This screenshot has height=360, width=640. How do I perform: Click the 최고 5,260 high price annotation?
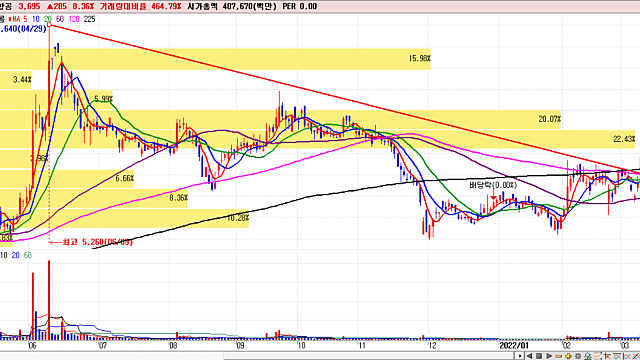click(98, 242)
